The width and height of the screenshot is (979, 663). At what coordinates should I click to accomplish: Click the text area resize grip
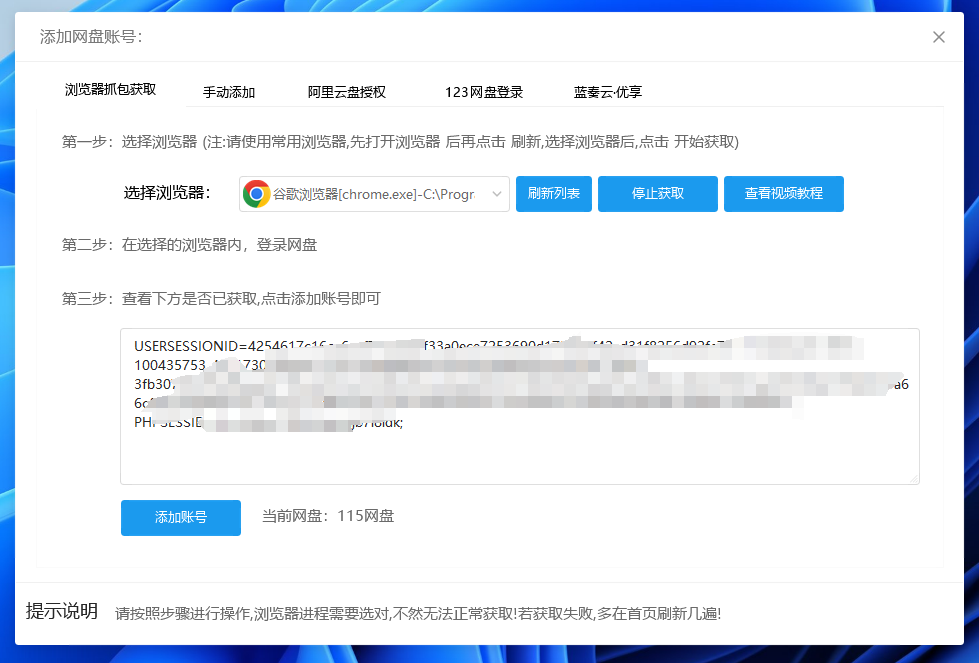[913, 479]
